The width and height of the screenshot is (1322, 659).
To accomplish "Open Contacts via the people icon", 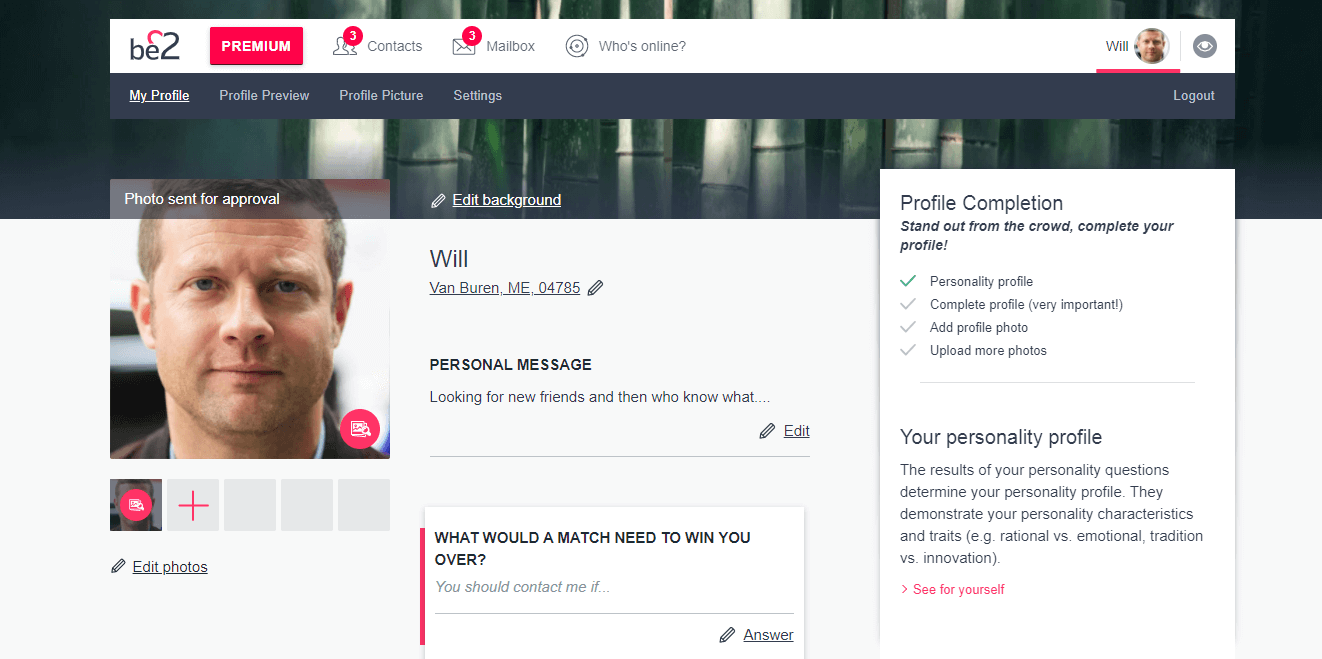I will [345, 46].
